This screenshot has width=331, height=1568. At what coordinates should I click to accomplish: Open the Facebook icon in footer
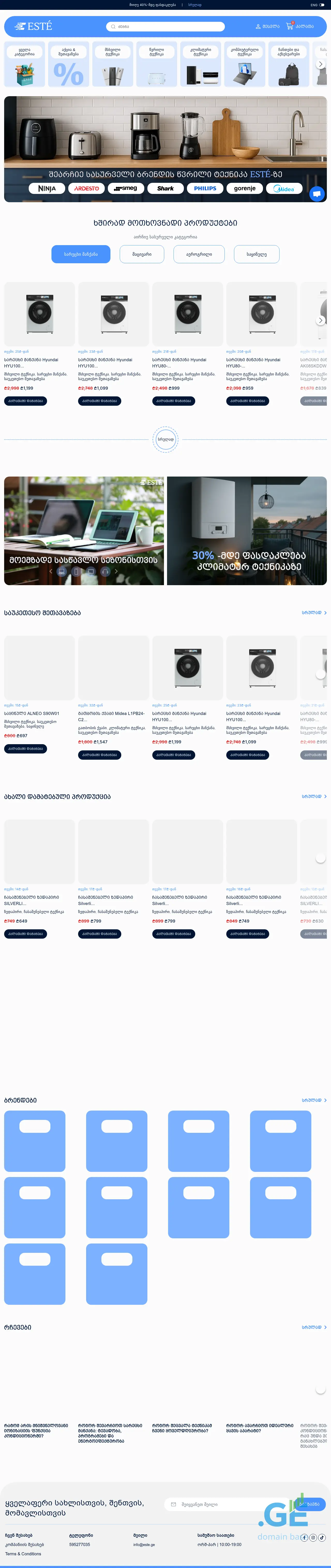click(x=304, y=1537)
